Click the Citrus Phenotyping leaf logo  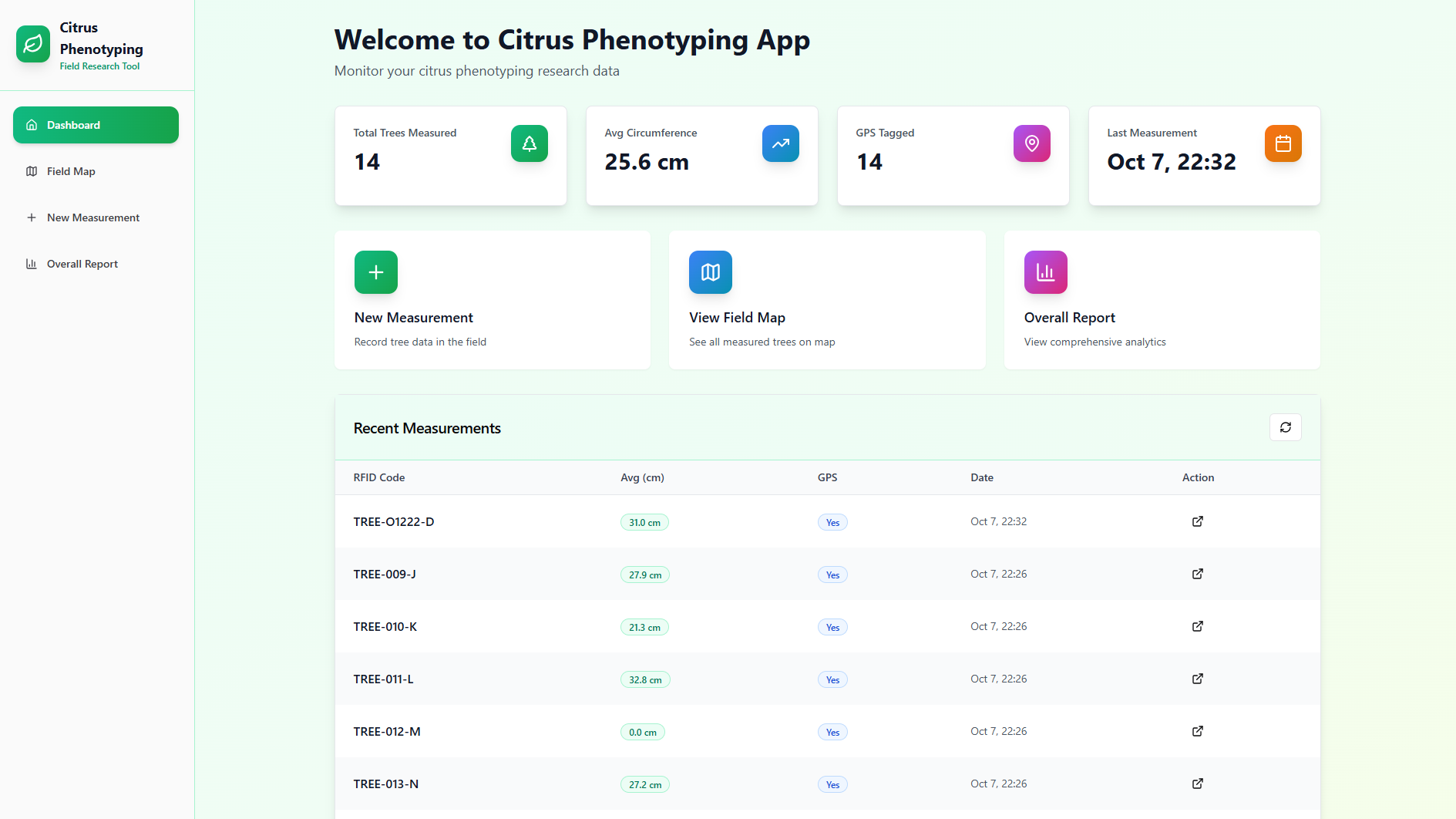pyautogui.click(x=33, y=45)
